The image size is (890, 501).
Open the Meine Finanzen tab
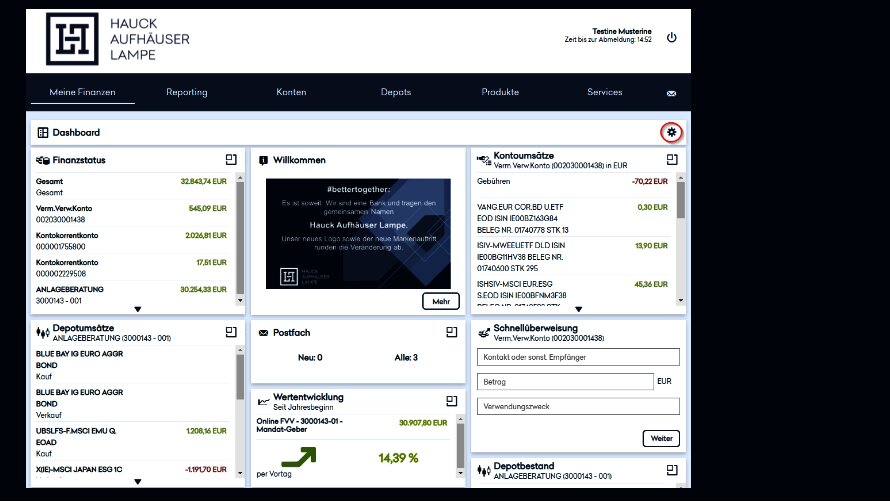pos(82,92)
